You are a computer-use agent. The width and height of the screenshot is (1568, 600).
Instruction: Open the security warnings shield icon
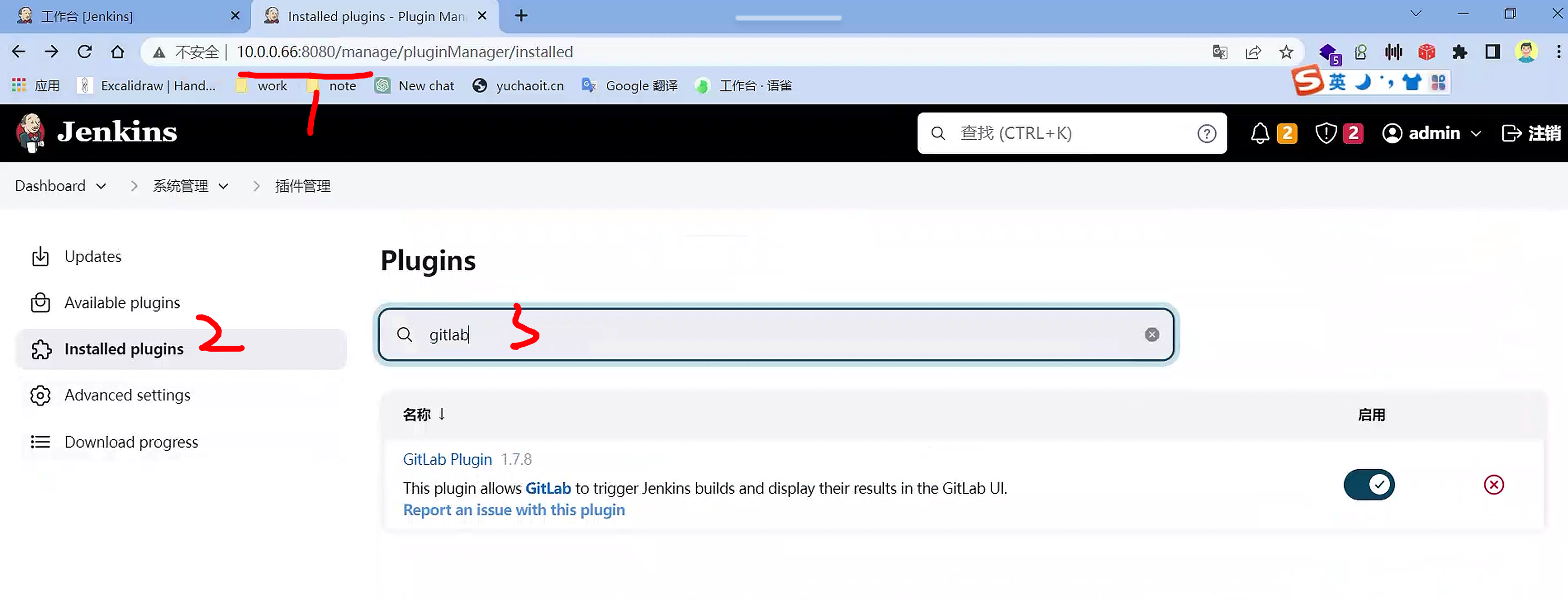[x=1325, y=133]
